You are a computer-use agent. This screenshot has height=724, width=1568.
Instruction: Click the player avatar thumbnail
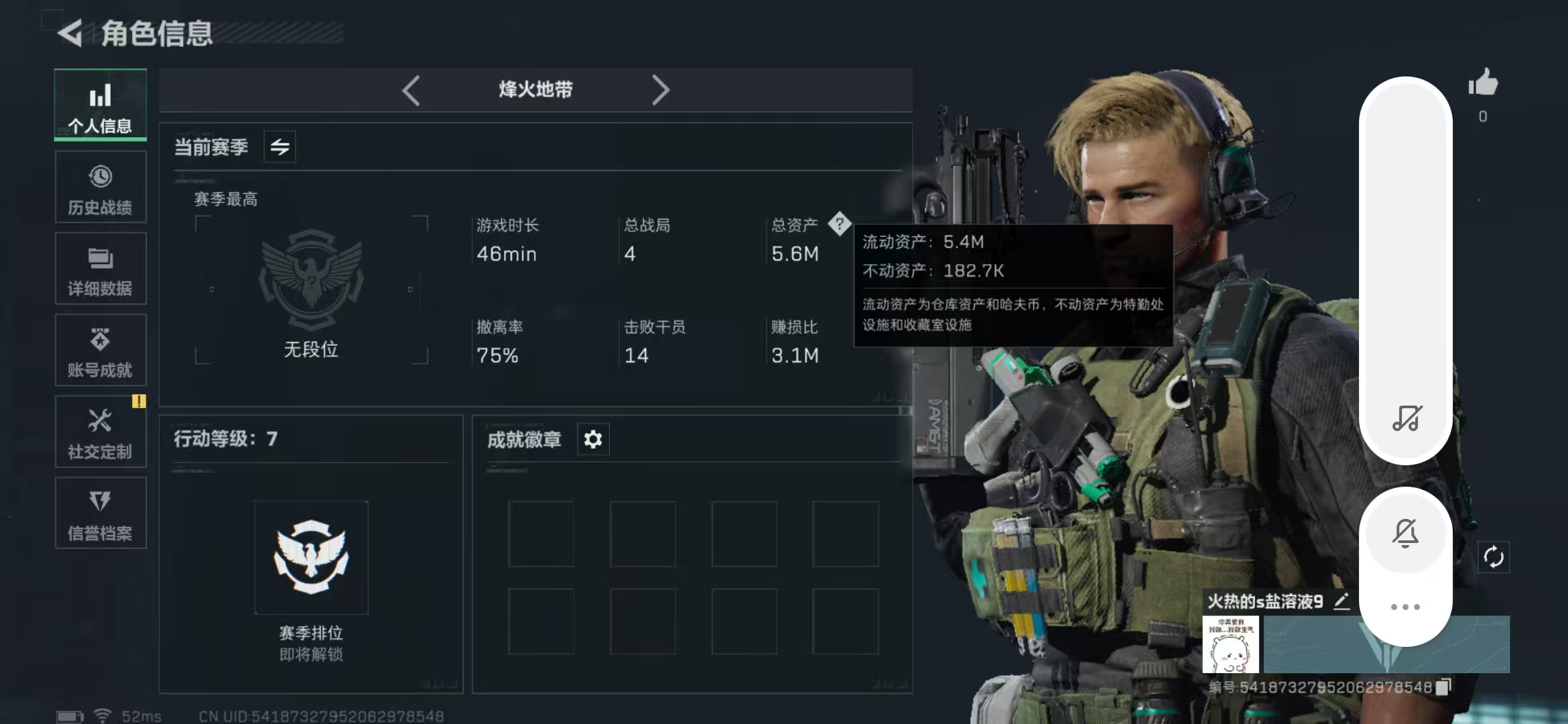click(x=1230, y=645)
